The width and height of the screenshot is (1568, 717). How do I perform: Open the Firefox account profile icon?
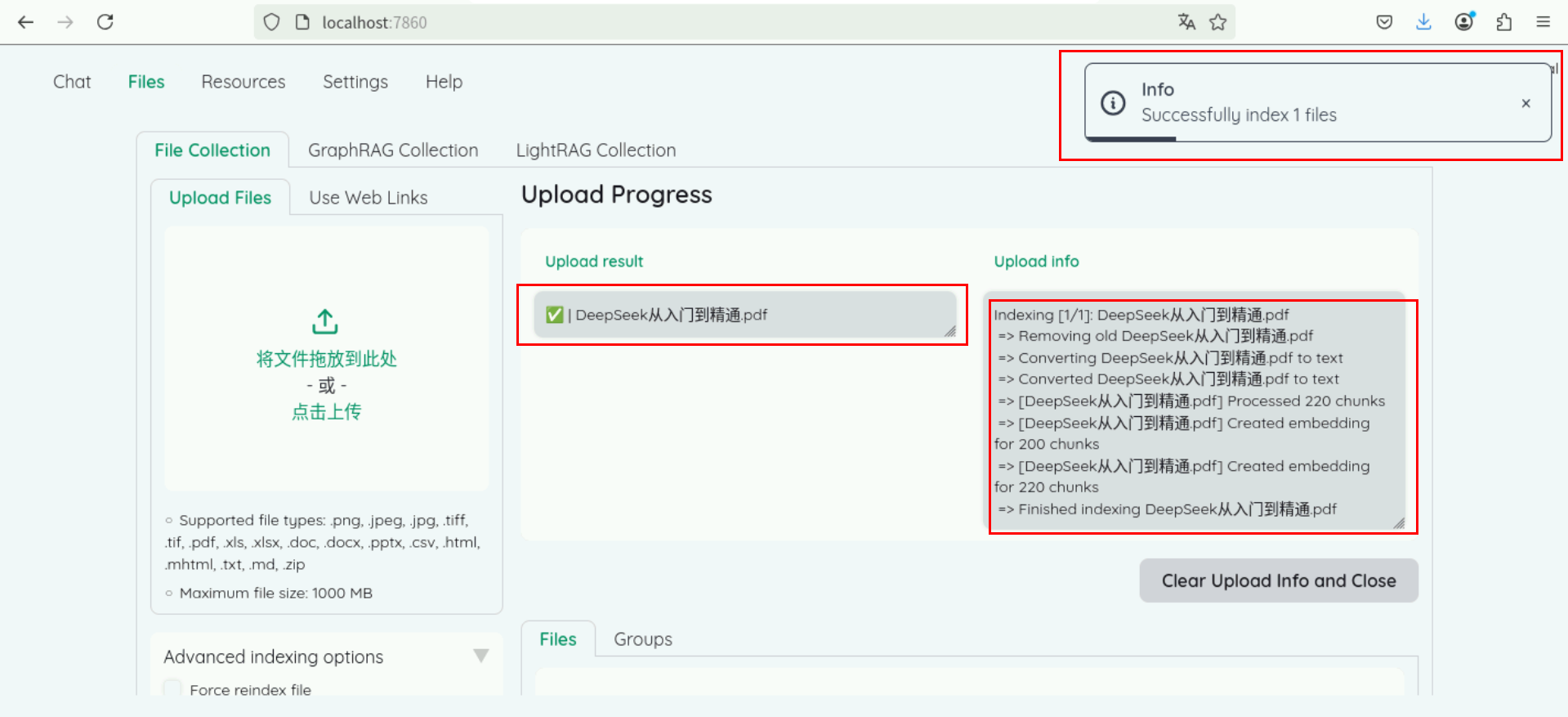click(1464, 21)
